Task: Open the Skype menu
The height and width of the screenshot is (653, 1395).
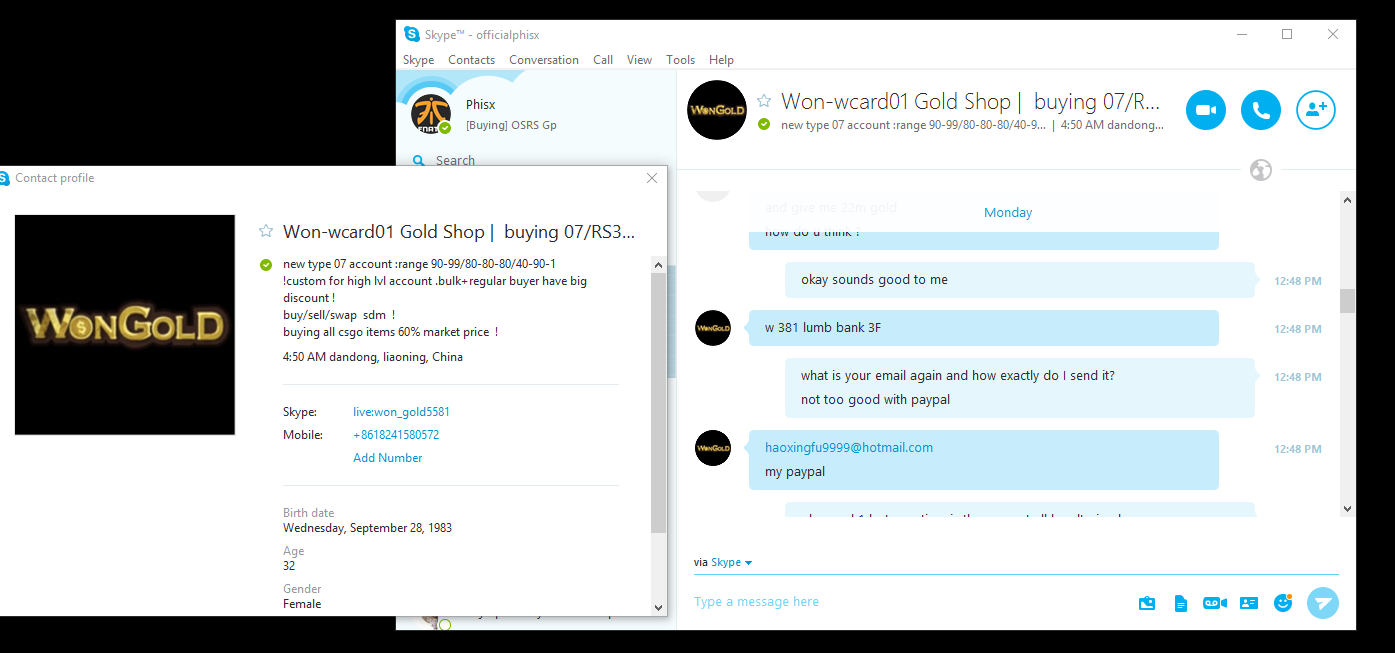Action: pos(418,60)
